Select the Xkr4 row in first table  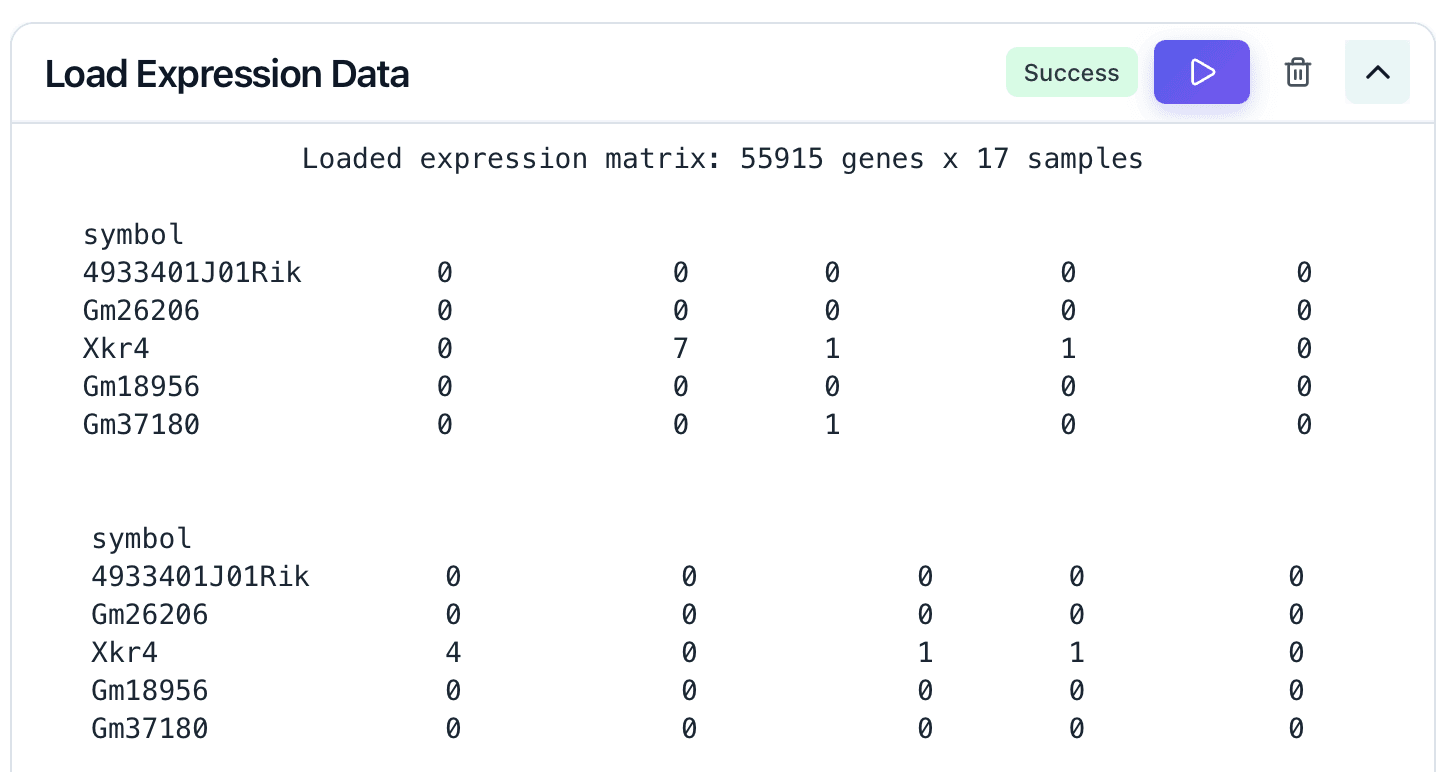pyautogui.click(x=116, y=349)
